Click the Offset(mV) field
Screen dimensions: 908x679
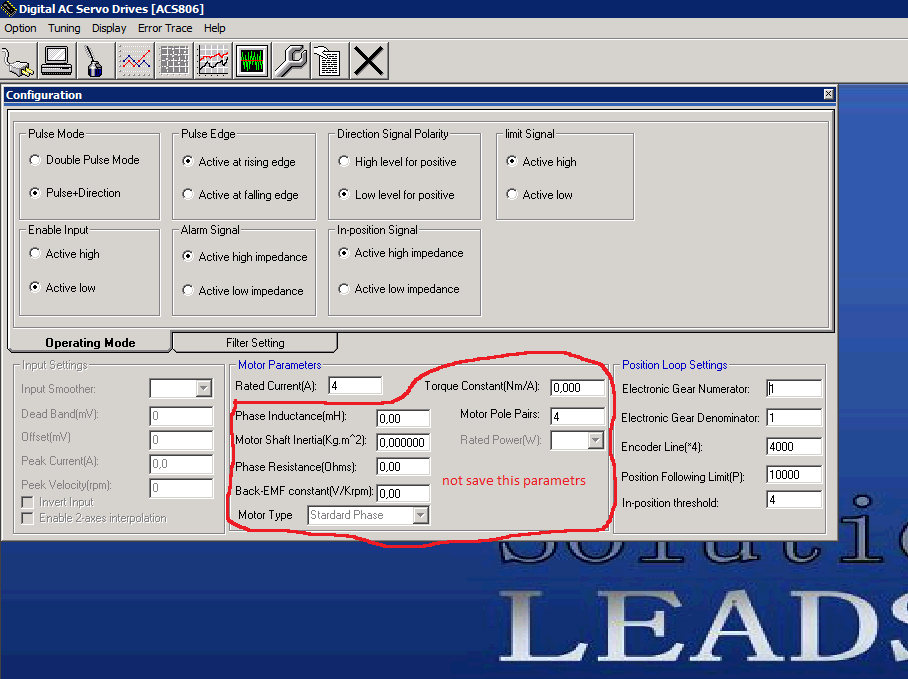pyautogui.click(x=181, y=440)
